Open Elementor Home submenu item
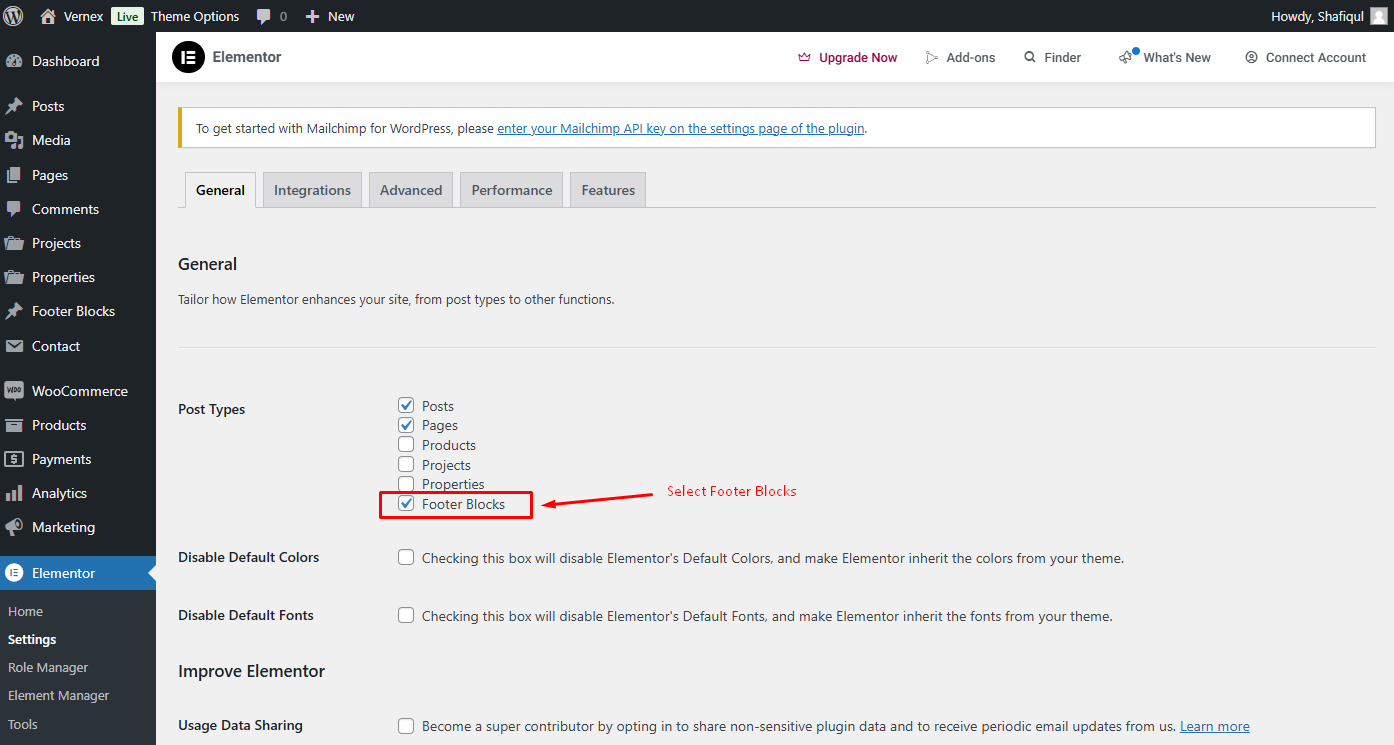Viewport: 1394px width, 745px height. click(26, 611)
